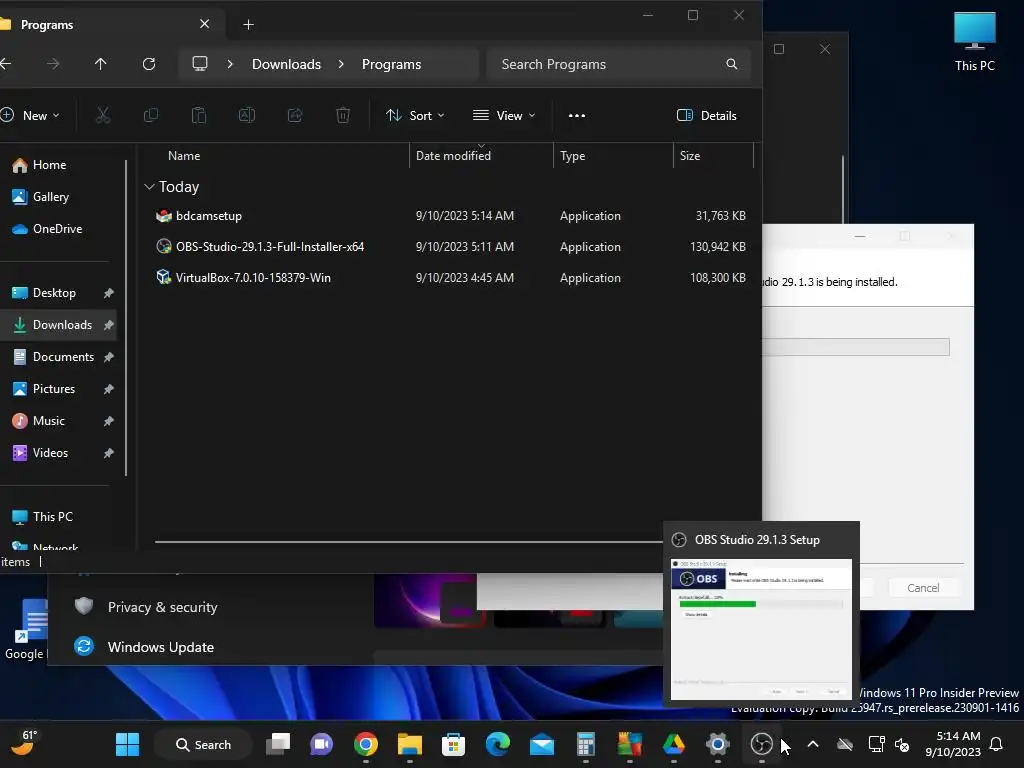Open the notification bell in system tray
1024x768 pixels.
(x=997, y=744)
